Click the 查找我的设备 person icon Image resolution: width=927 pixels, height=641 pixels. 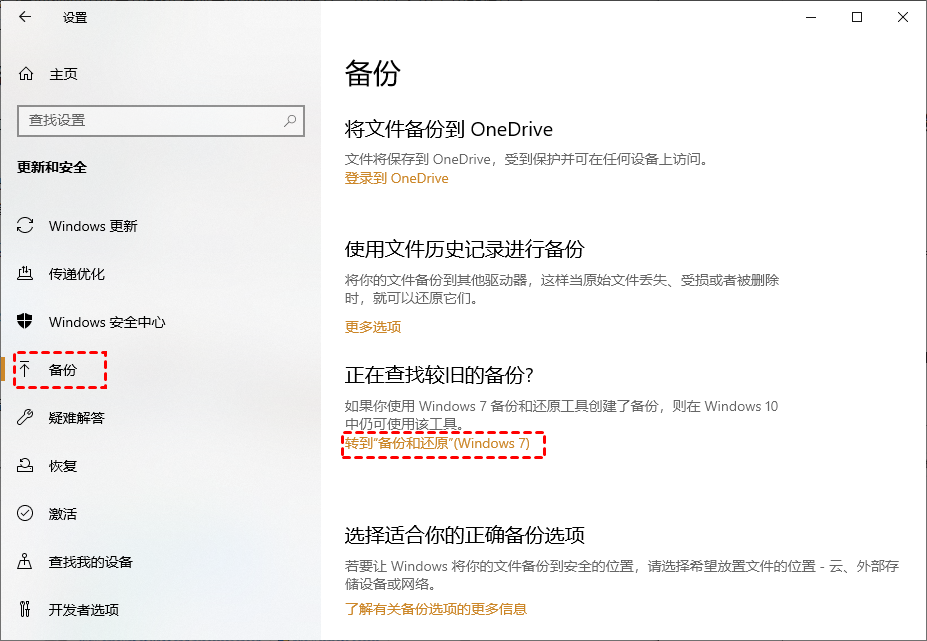tap(25, 561)
